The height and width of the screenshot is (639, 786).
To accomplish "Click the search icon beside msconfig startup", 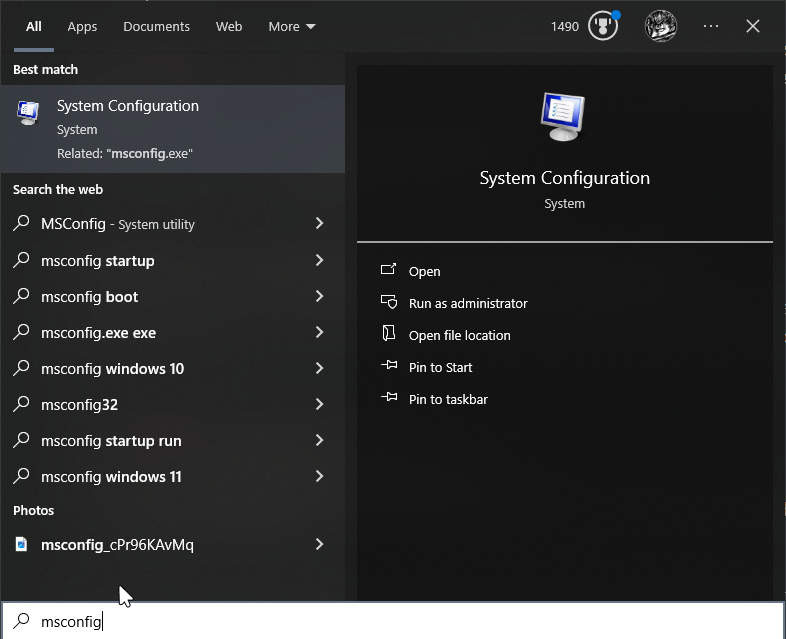I will point(21,260).
